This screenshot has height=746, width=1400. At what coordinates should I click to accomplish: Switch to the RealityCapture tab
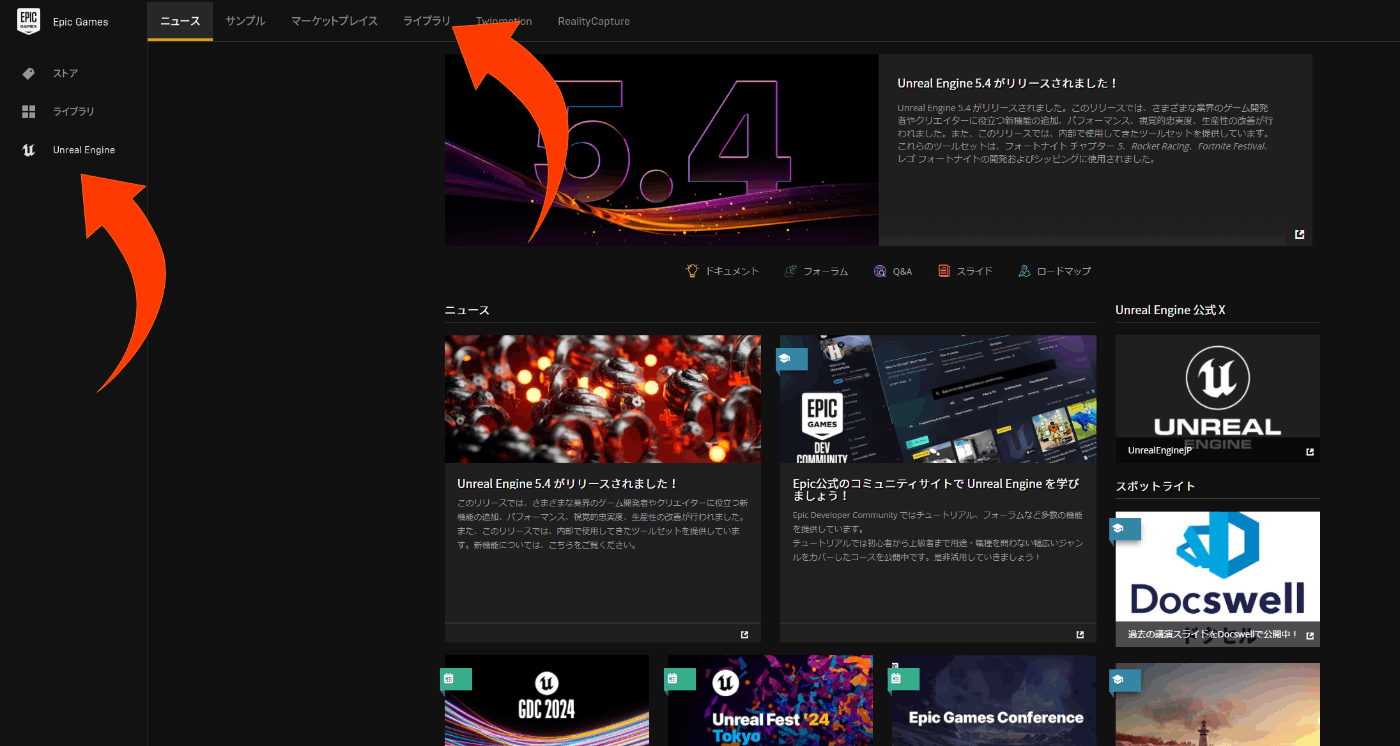click(x=594, y=21)
